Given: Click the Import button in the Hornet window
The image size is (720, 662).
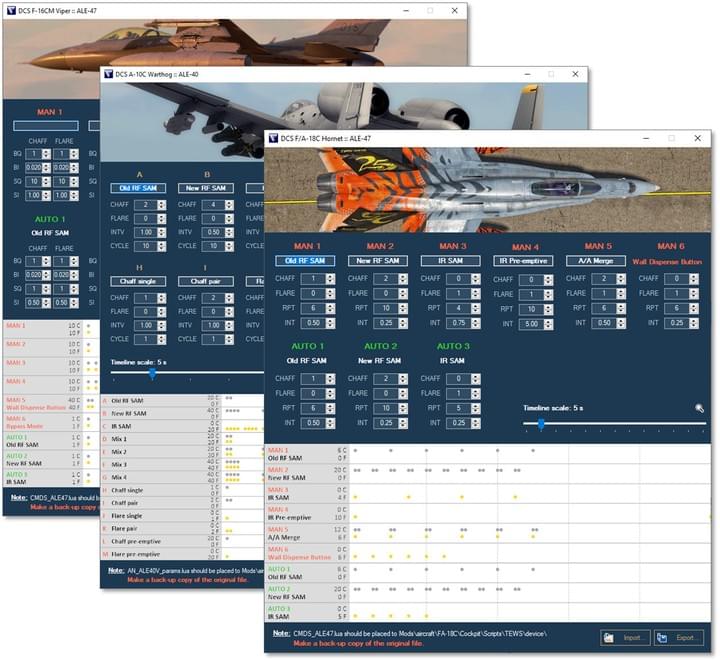Looking at the screenshot, I should (625, 638).
